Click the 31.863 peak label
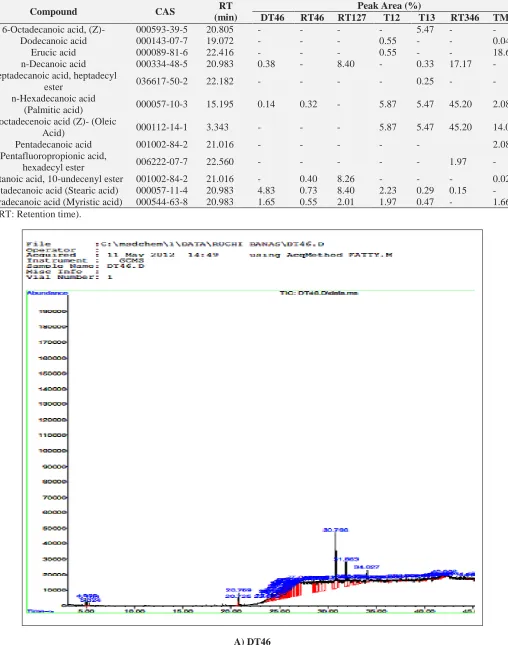Screen dimensions: 508x645 (346, 559)
